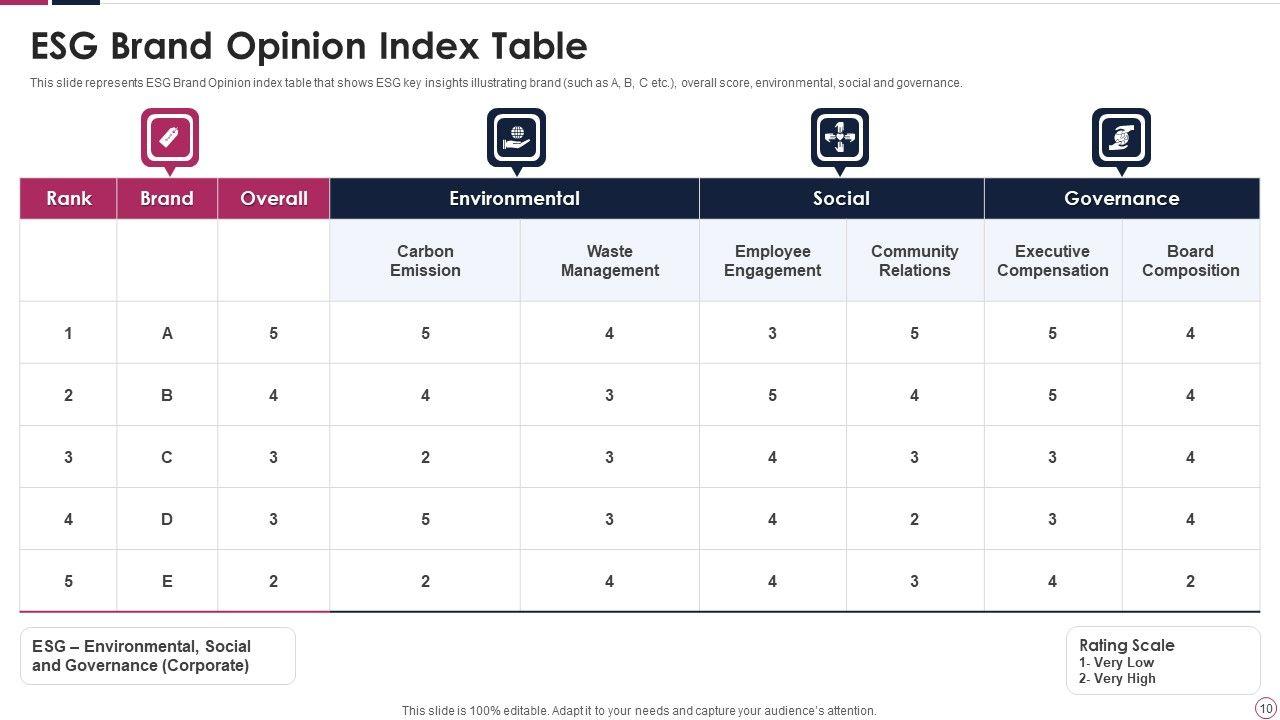Click the Rating Scale legend box

[x=1162, y=660]
